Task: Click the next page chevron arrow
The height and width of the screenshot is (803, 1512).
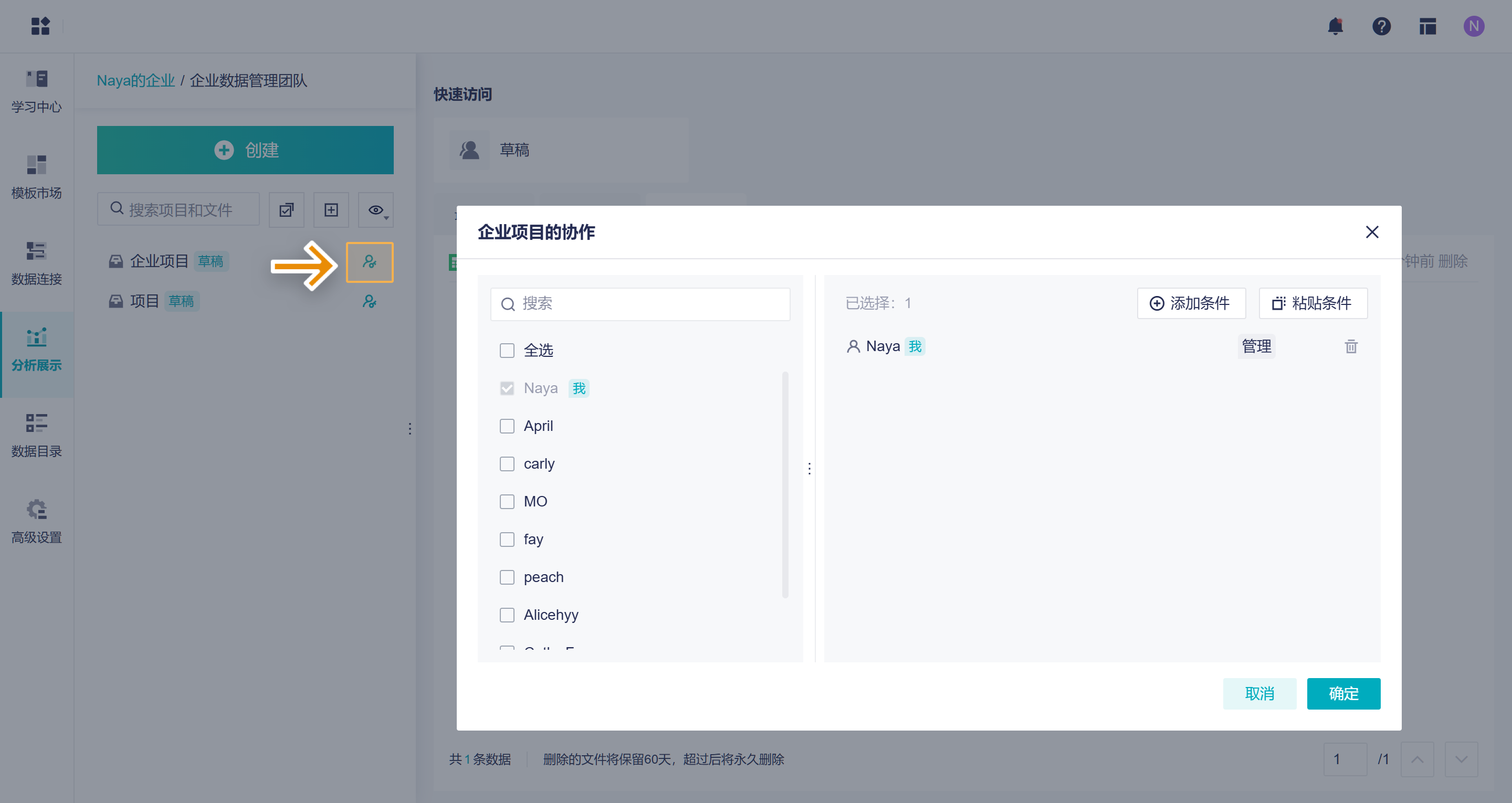Action: (x=1461, y=759)
